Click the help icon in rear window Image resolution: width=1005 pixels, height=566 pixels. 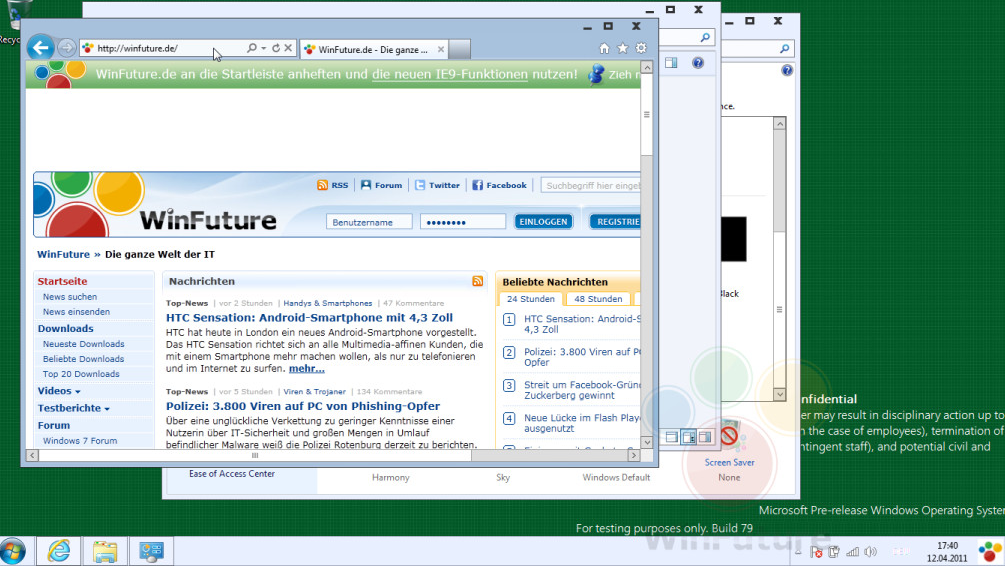[787, 71]
